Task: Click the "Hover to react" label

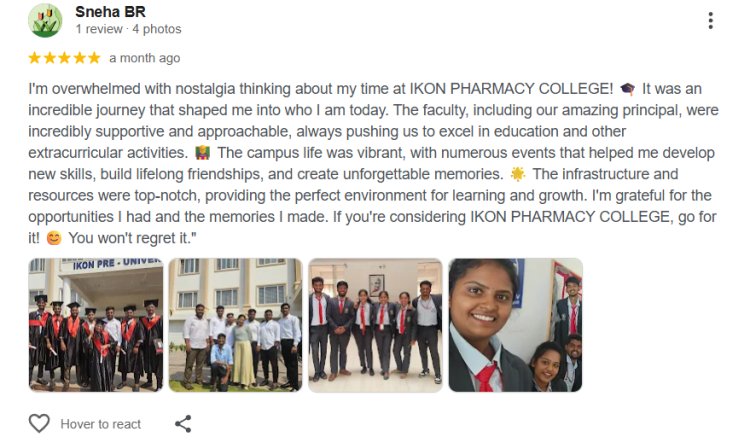Action: click(100, 424)
